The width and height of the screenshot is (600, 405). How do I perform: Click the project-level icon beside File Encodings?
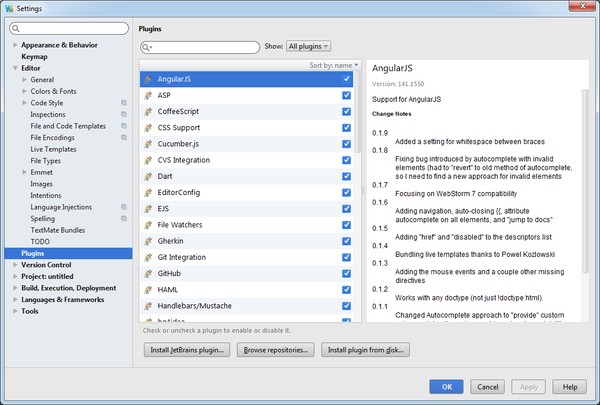[124, 137]
